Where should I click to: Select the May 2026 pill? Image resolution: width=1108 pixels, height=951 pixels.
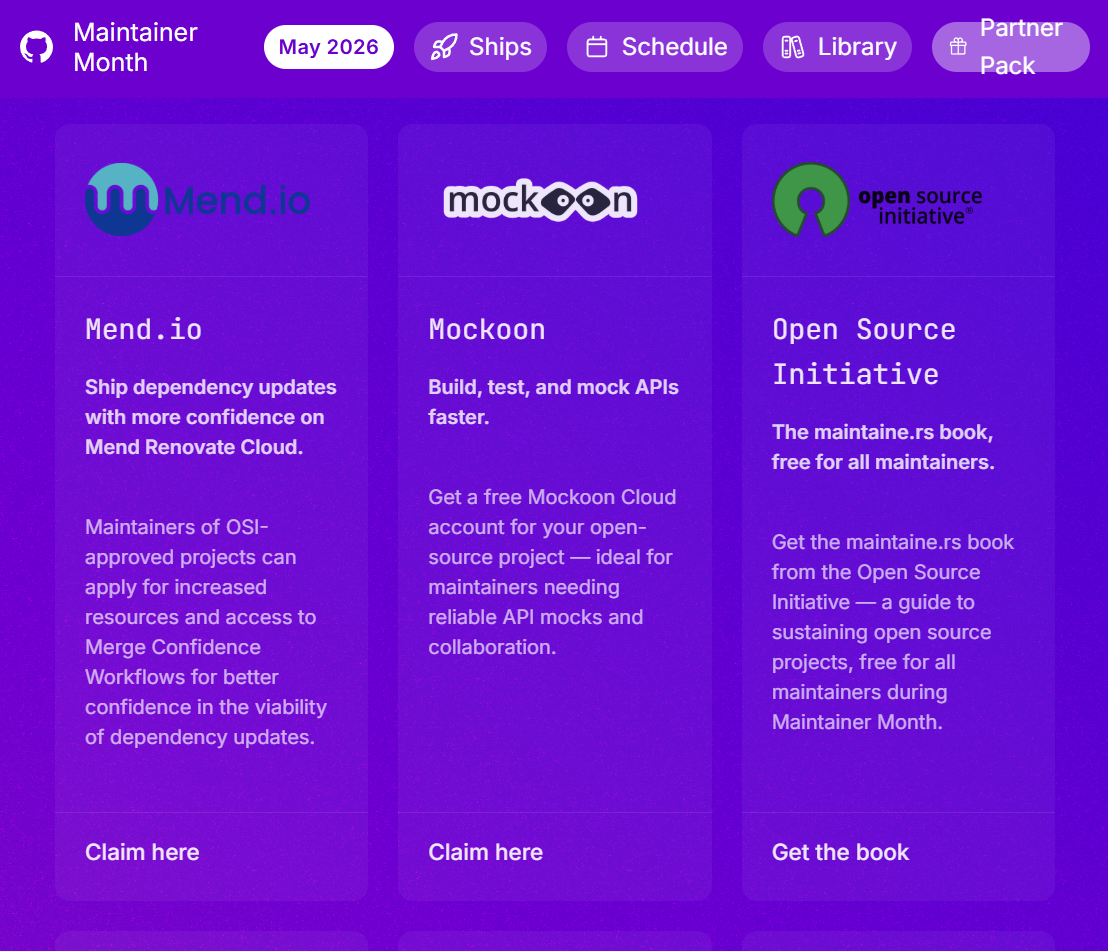[329, 47]
